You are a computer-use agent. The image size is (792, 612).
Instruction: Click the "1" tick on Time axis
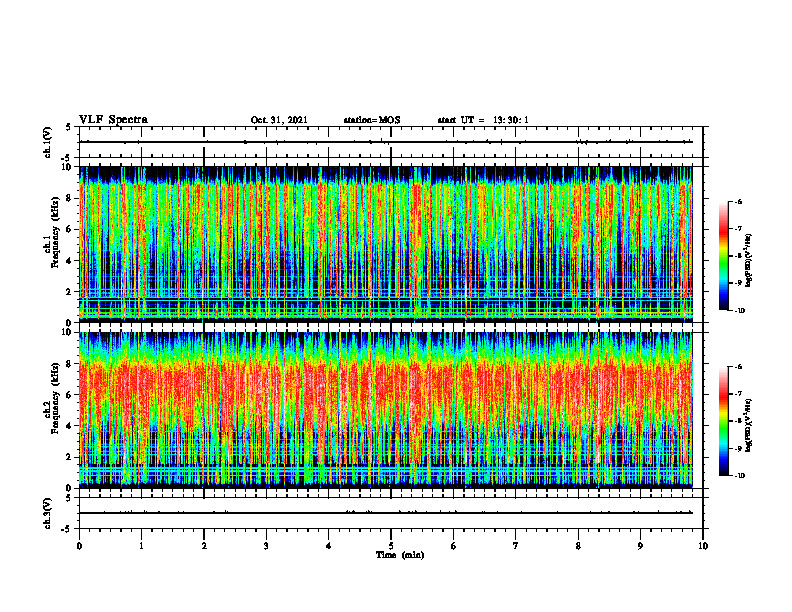pos(141,546)
